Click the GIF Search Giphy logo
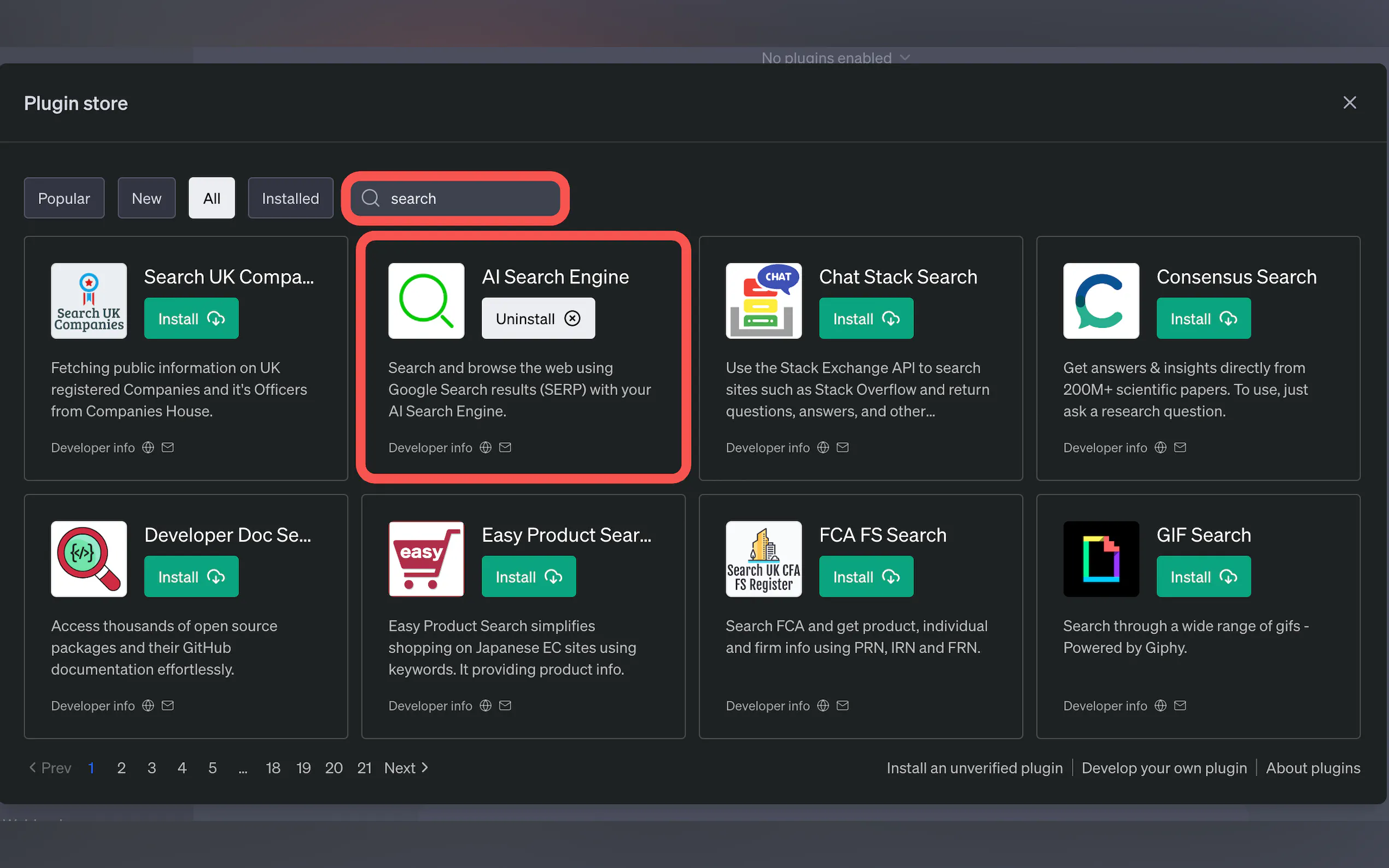The image size is (1389, 868). (1100, 559)
